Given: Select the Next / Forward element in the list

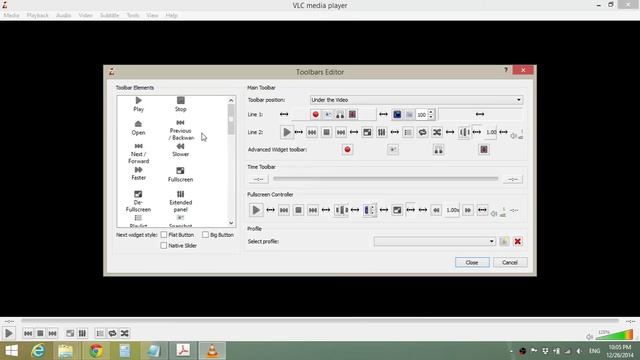Looking at the screenshot, I should click(138, 153).
